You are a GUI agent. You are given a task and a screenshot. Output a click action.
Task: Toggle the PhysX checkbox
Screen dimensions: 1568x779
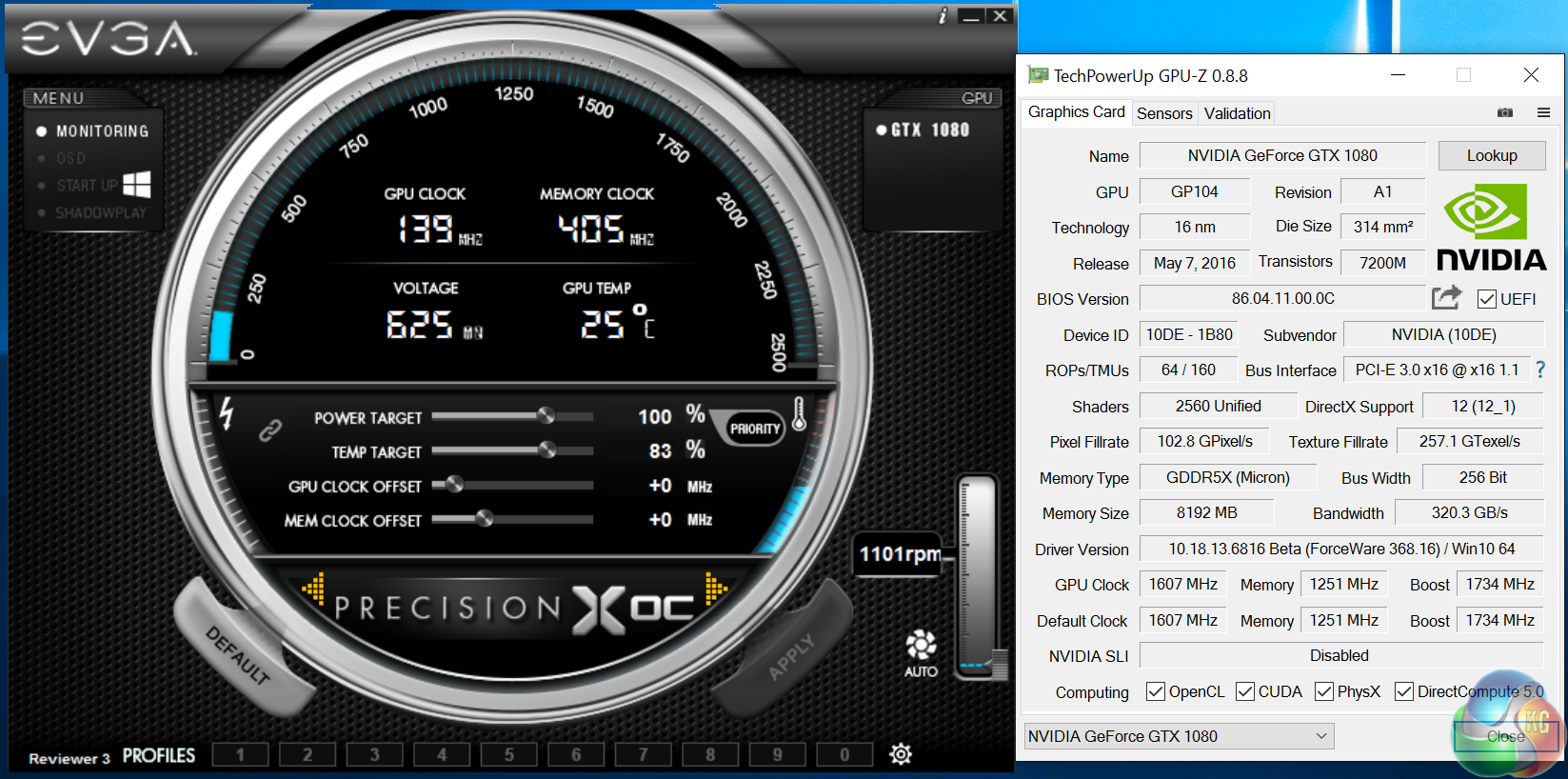[x=1324, y=691]
